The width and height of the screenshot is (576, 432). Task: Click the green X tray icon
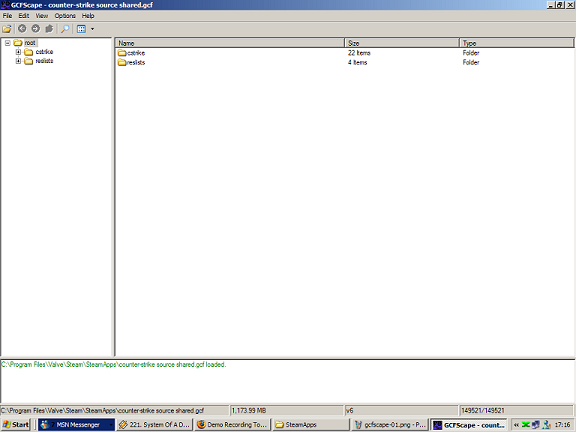526,425
